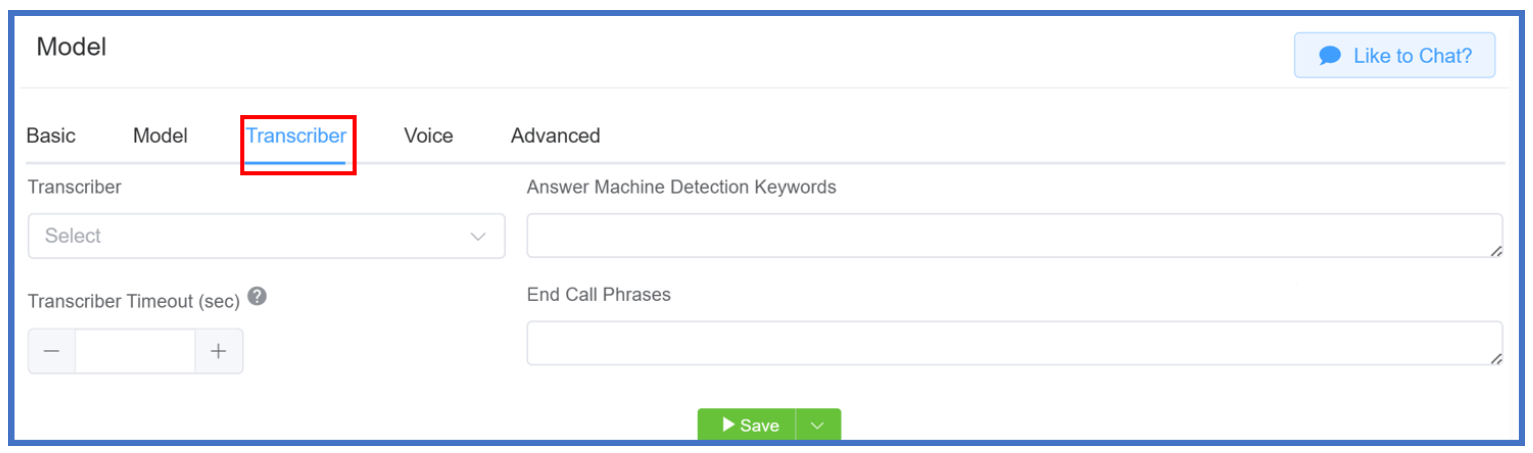
Task: Click the Transcriber Timeout help question icon
Action: pyautogui.click(x=257, y=296)
